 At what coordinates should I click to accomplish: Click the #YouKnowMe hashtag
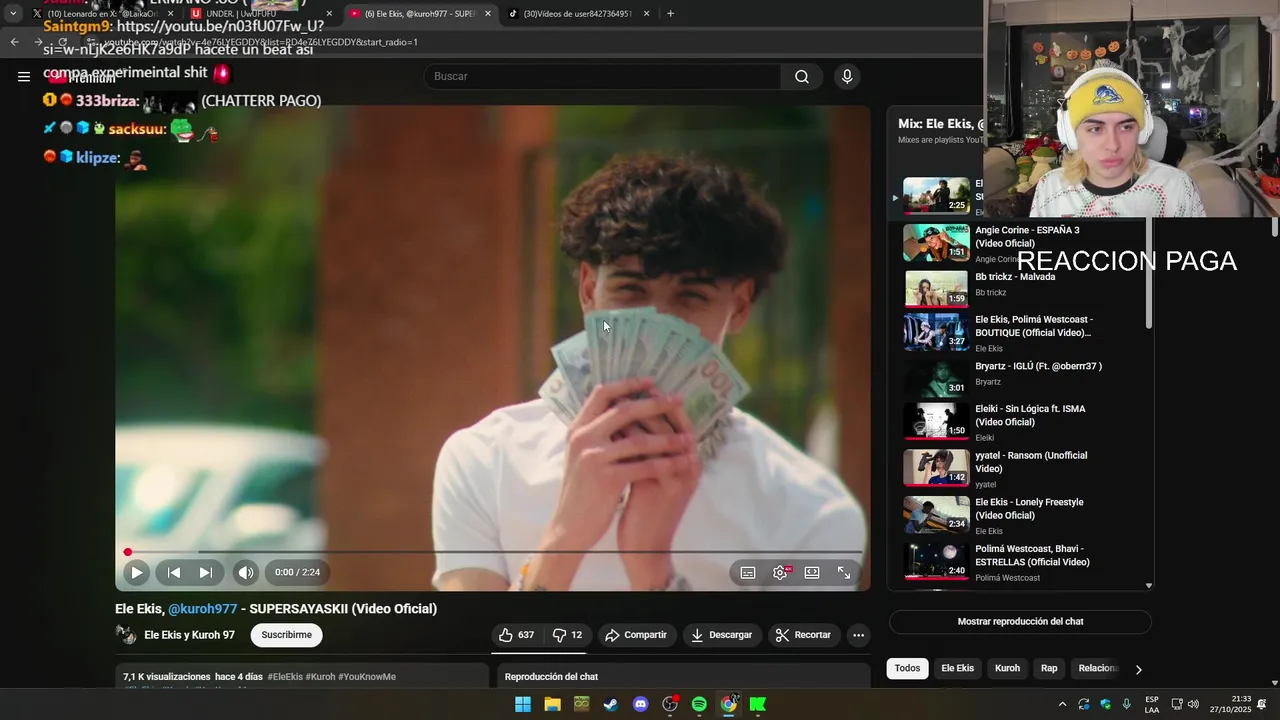pos(367,677)
